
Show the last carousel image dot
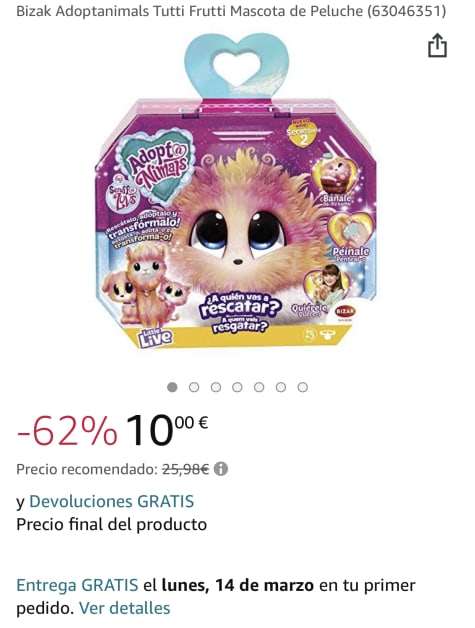pyautogui.click(x=303, y=387)
